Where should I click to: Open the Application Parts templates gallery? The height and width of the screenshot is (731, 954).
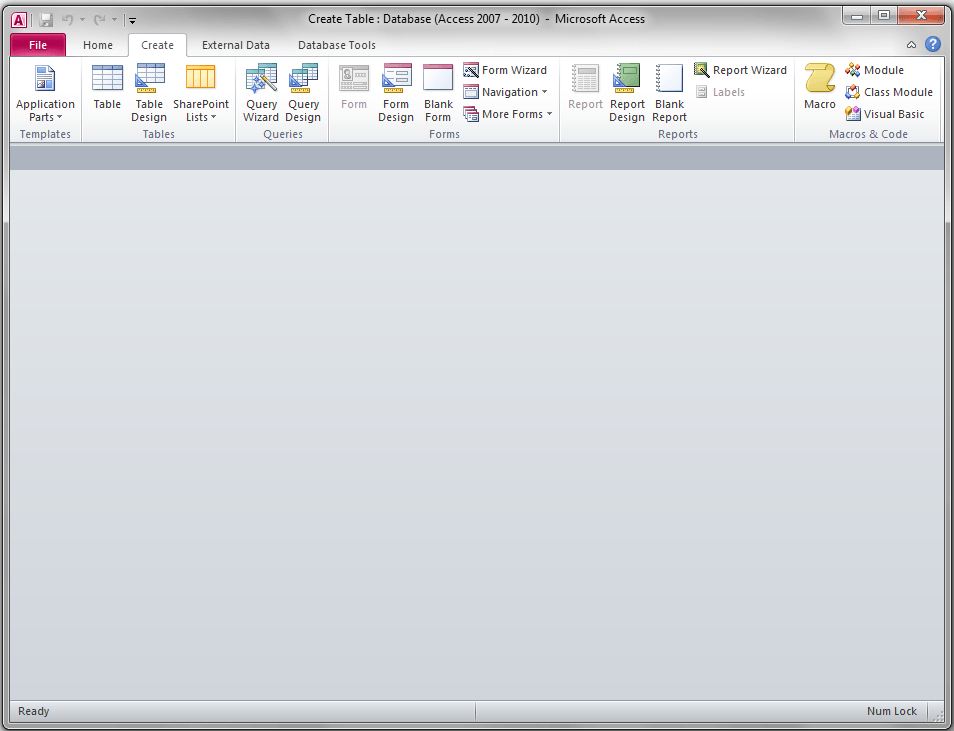point(45,93)
